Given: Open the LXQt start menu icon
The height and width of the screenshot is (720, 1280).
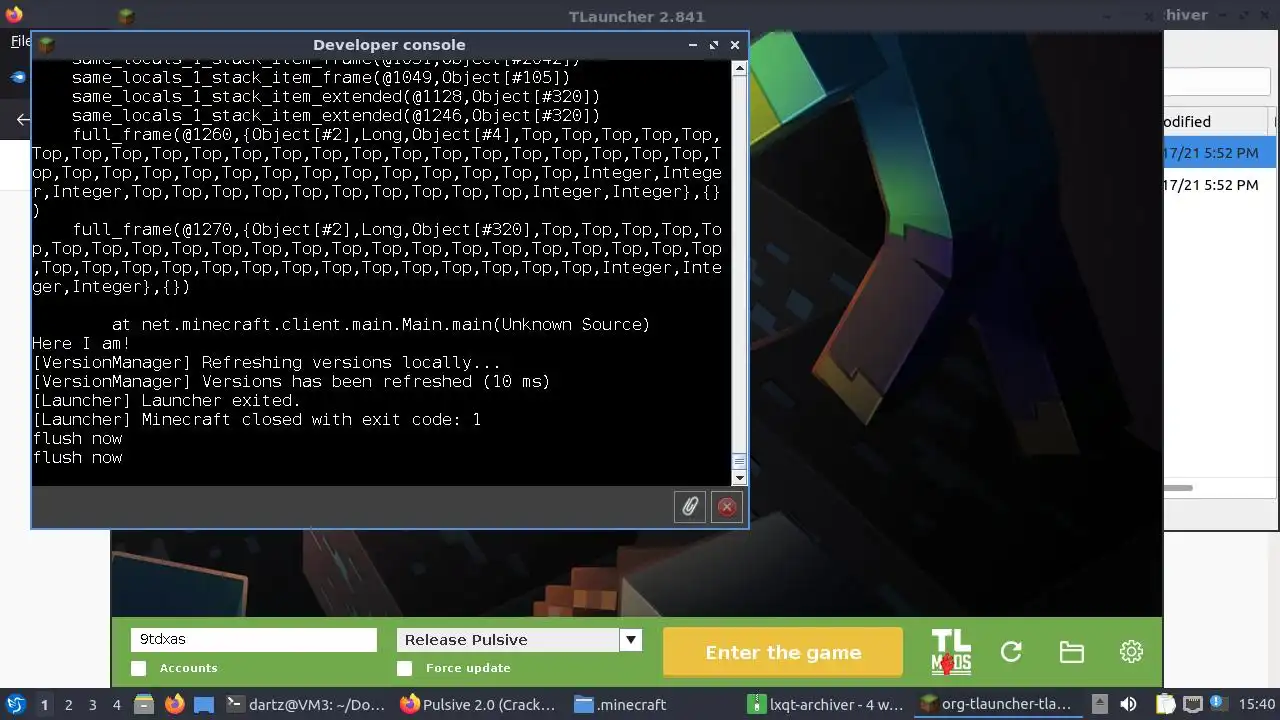Looking at the screenshot, I should pyautogui.click(x=15, y=704).
